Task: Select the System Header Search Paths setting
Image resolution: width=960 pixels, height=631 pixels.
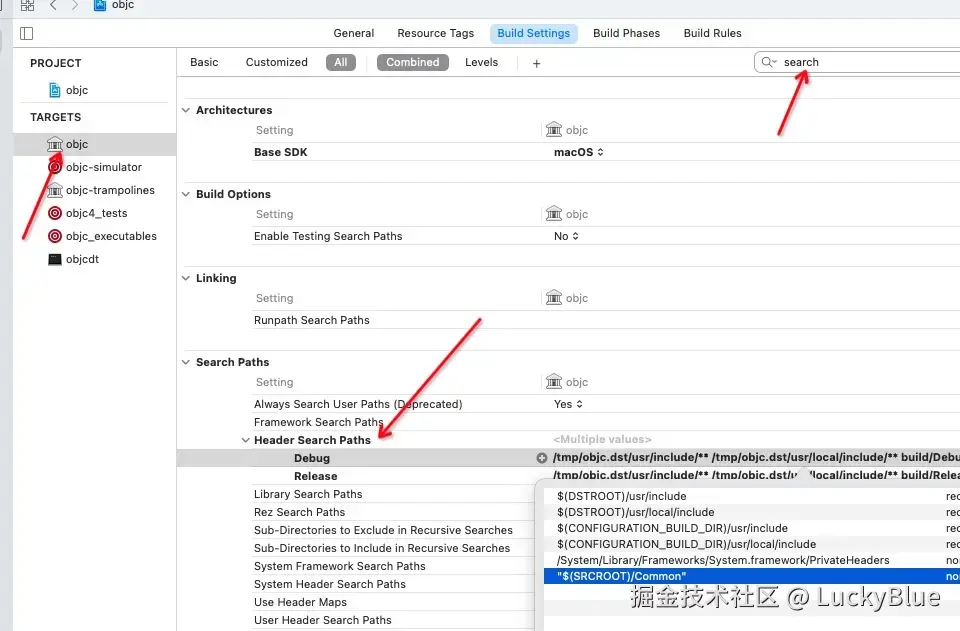Action: (x=330, y=584)
